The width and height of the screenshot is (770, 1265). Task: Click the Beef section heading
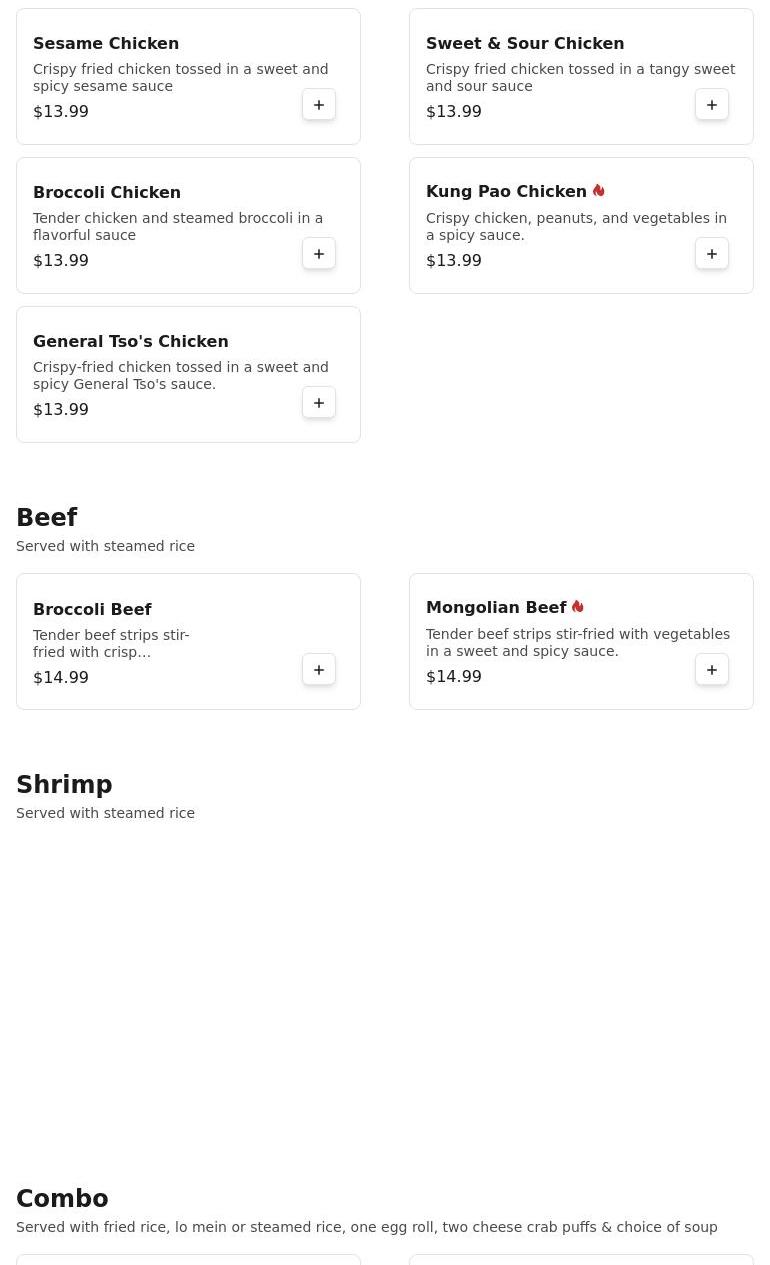(47, 518)
